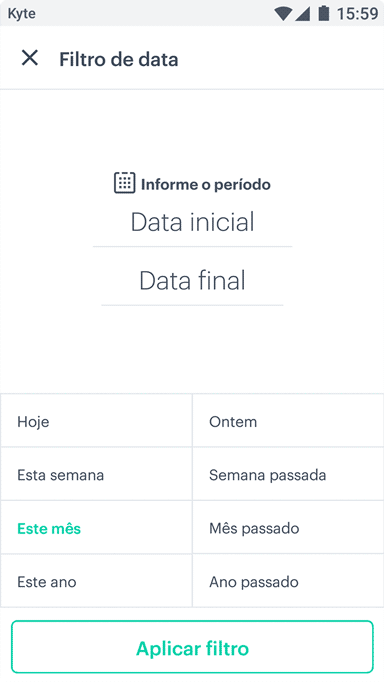This screenshot has height=682, width=384.
Task: Open the Data inicial date field
Action: pos(192,223)
